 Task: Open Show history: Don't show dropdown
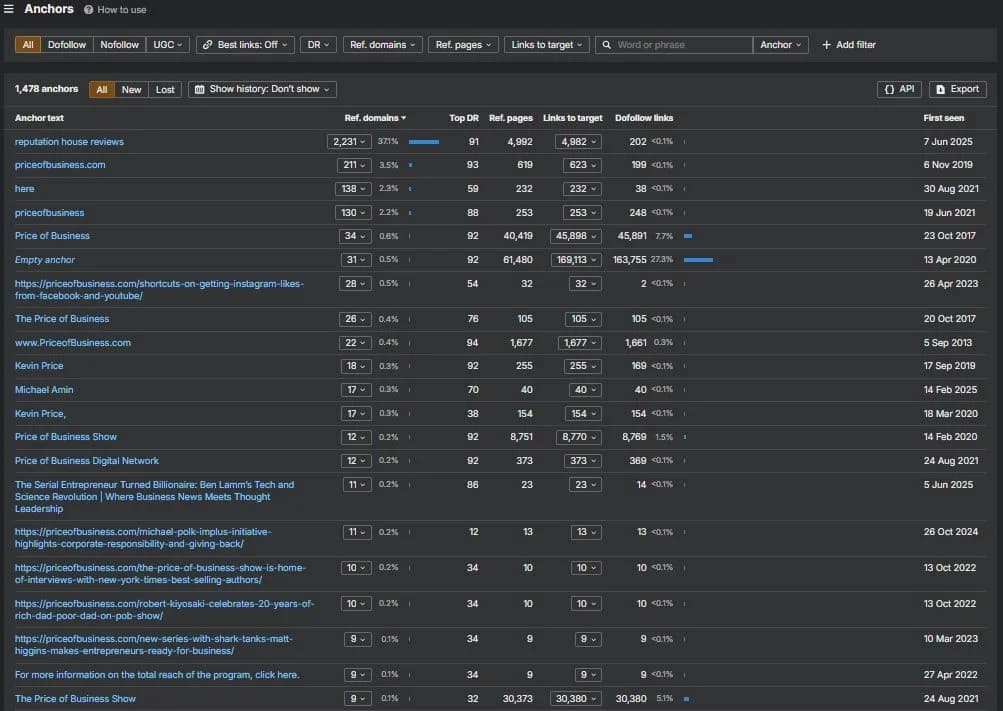click(x=262, y=90)
